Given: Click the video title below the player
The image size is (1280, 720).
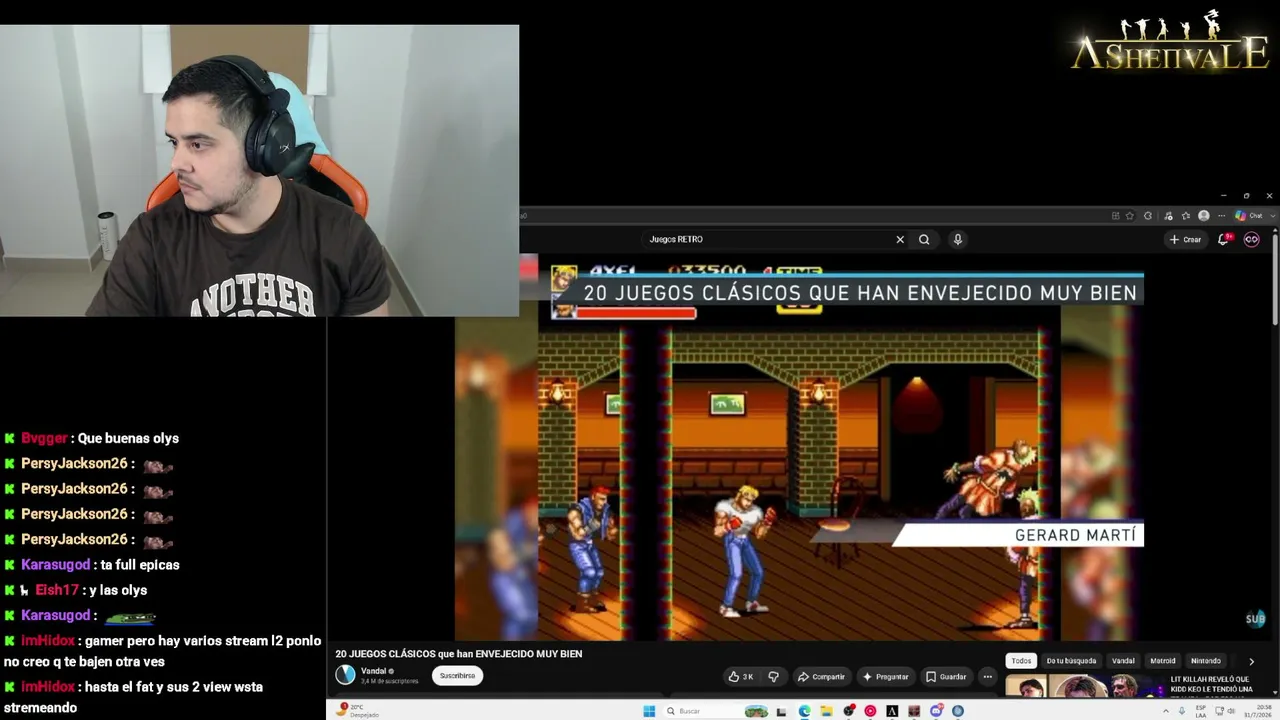Looking at the screenshot, I should pos(459,654).
